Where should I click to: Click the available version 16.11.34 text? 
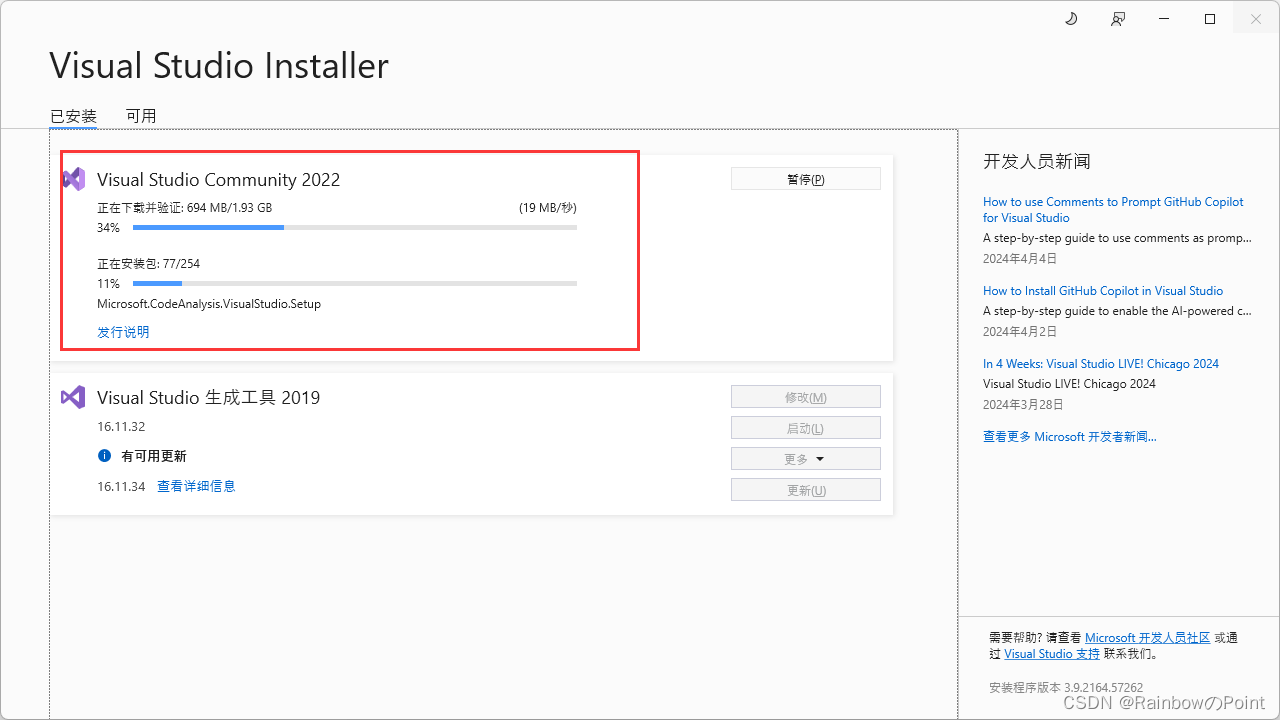121,487
